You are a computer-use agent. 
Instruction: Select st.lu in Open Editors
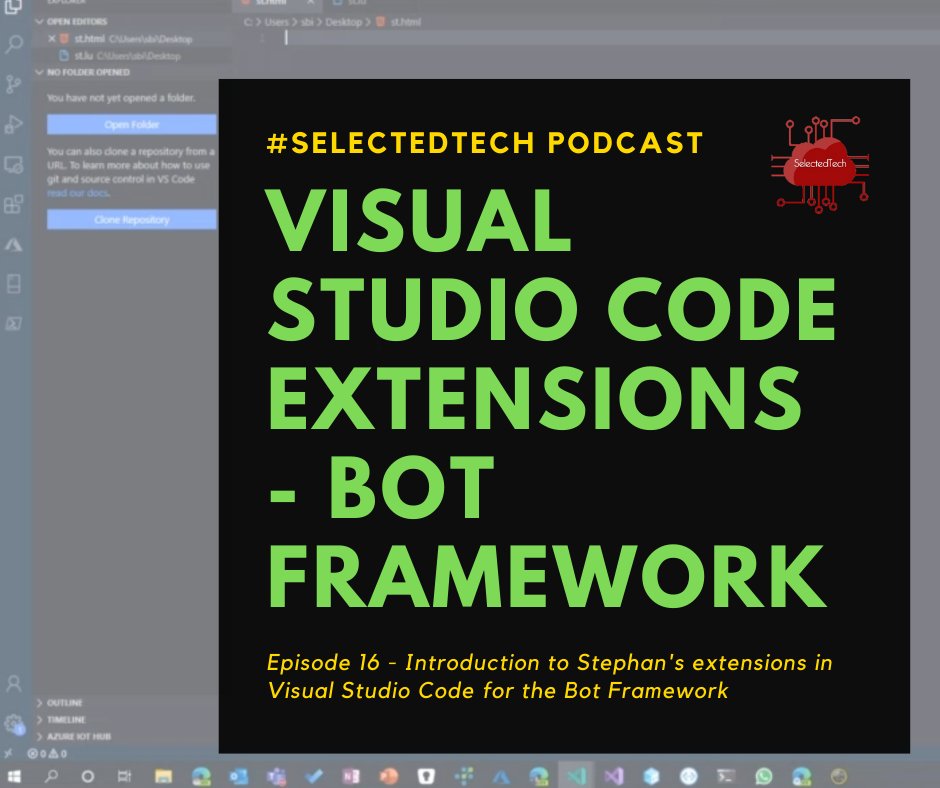click(x=132, y=56)
